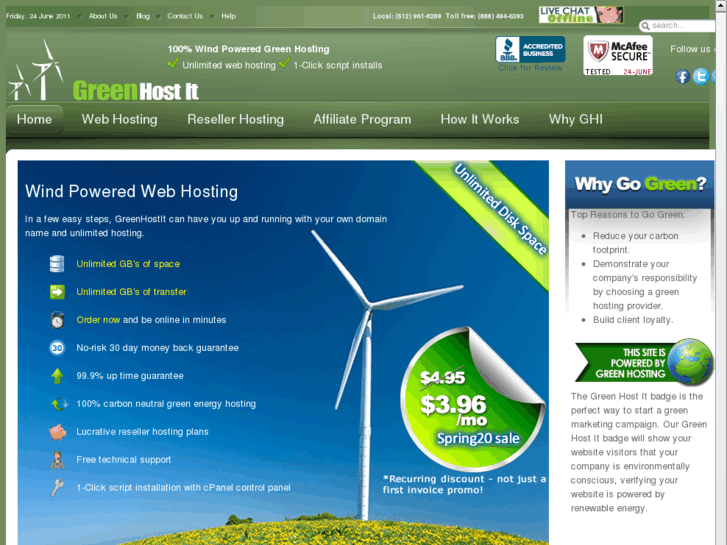This screenshot has width=727, height=545.
Task: Visit the Blog link
Action: [143, 16]
